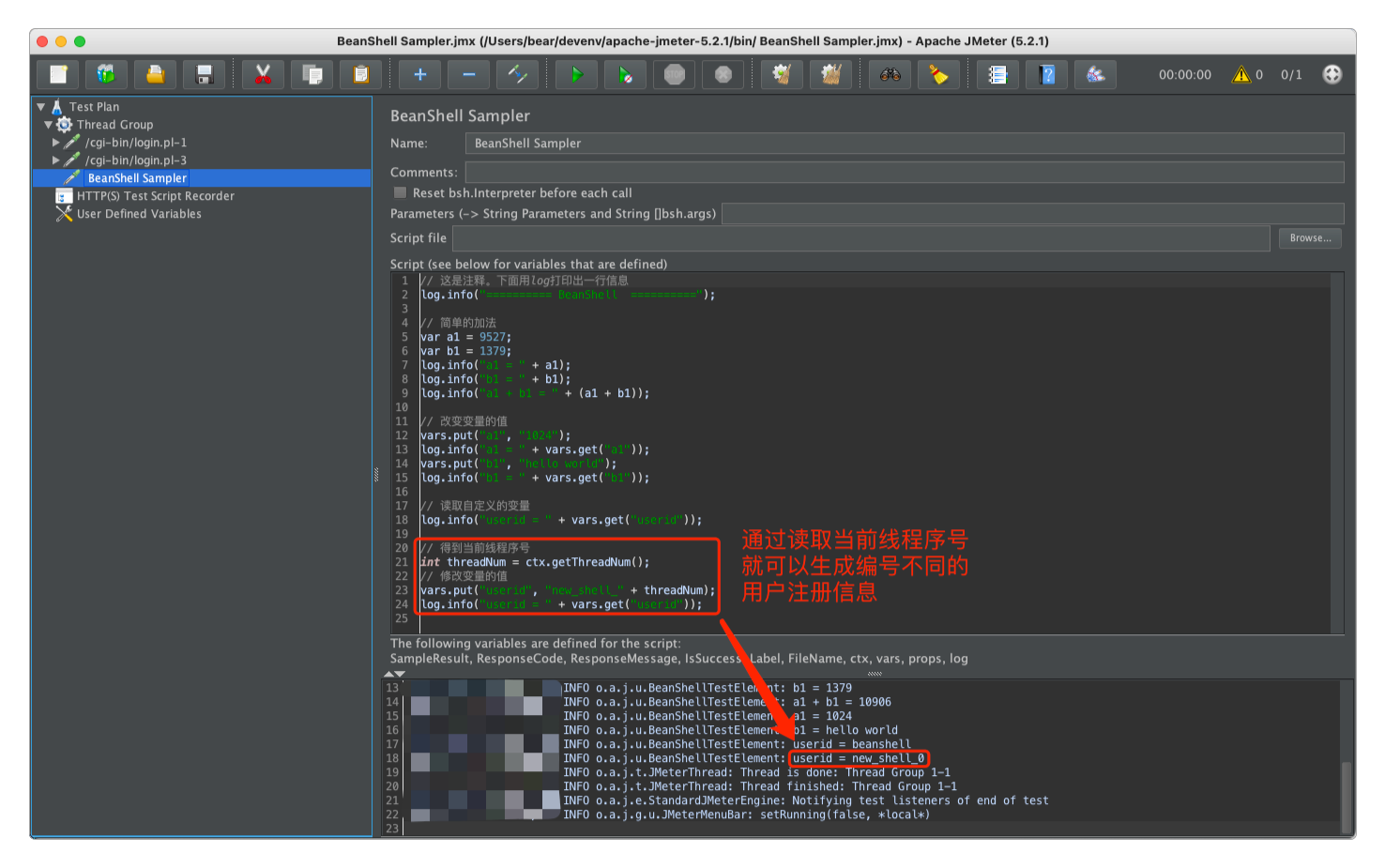Click script line 'int threadNum = ctx.getThreadNum();'
The height and width of the screenshot is (868, 1385).
pyautogui.click(x=535, y=562)
